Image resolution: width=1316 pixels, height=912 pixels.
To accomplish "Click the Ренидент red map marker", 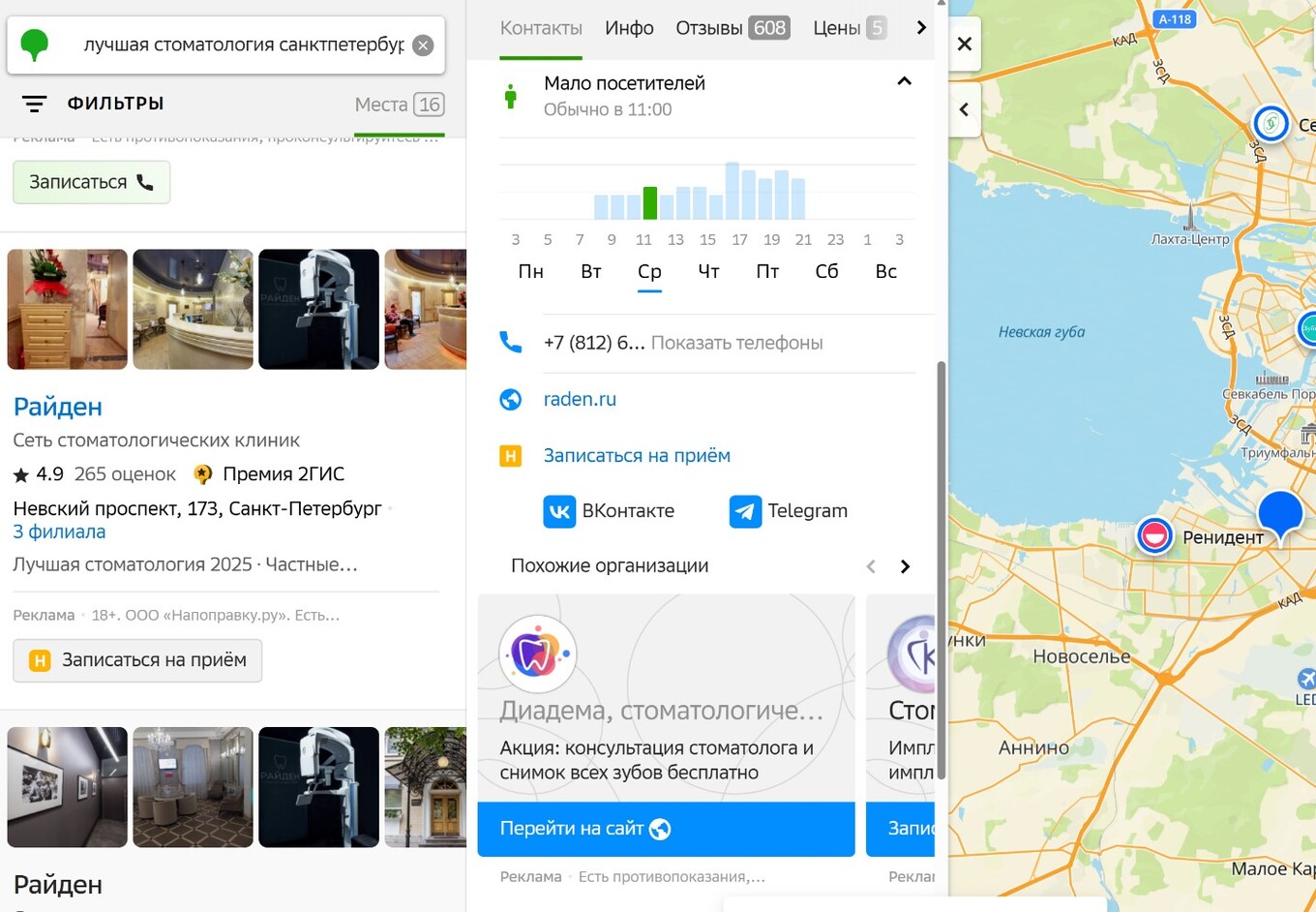I will (1154, 535).
